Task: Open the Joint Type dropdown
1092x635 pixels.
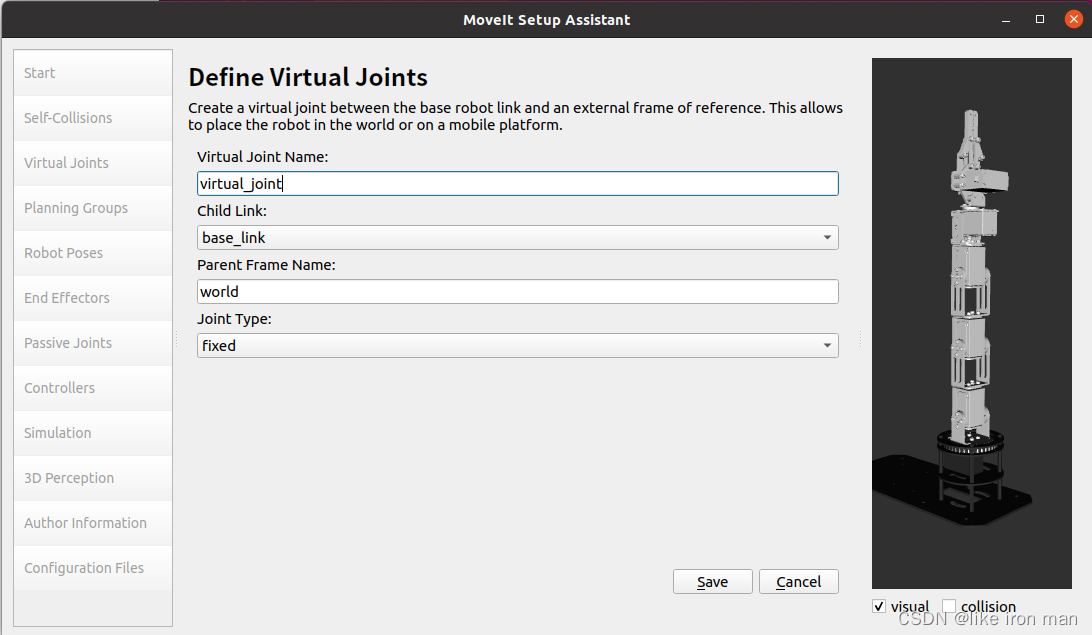Action: click(x=517, y=345)
